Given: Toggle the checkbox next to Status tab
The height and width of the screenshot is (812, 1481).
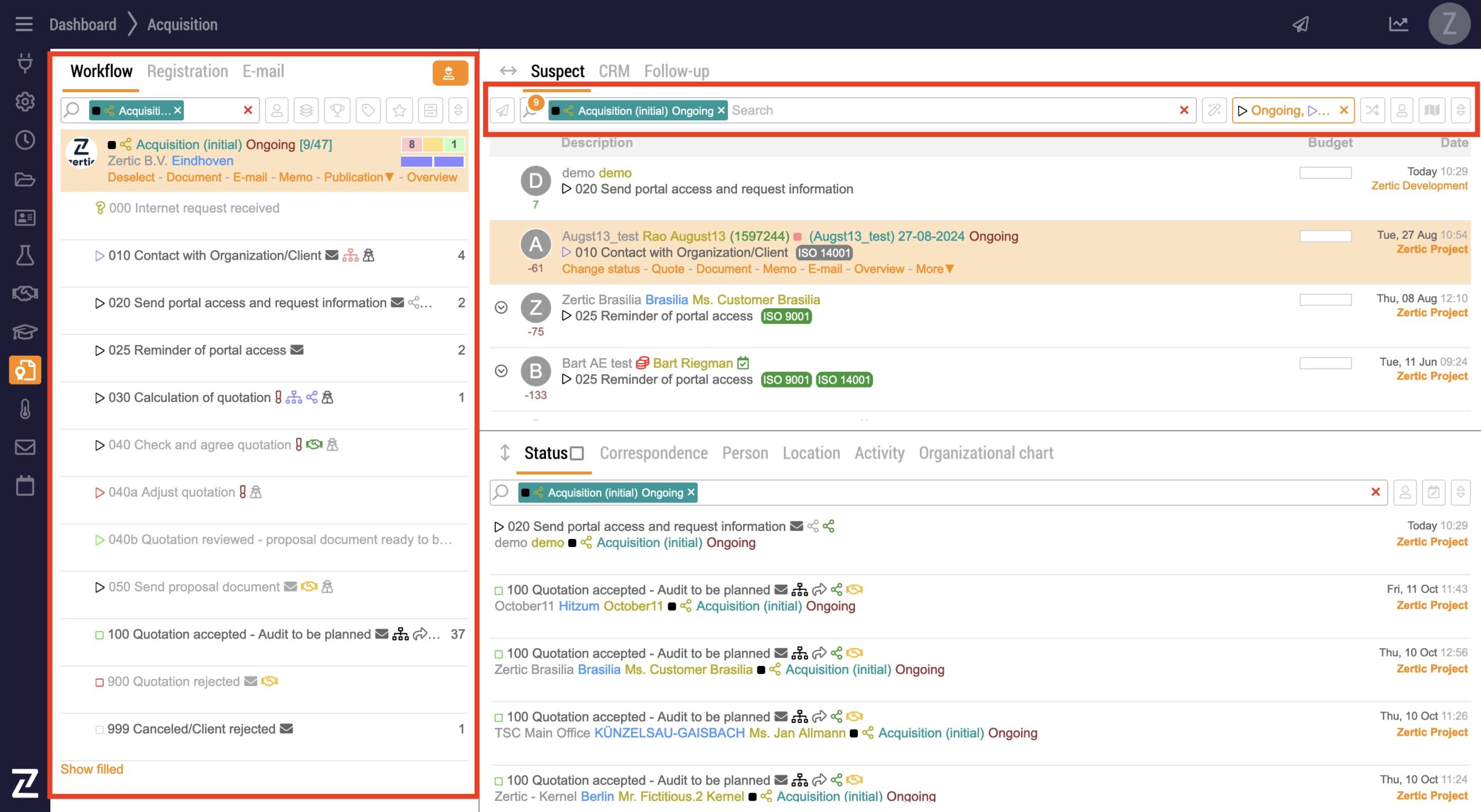Looking at the screenshot, I should point(577,453).
